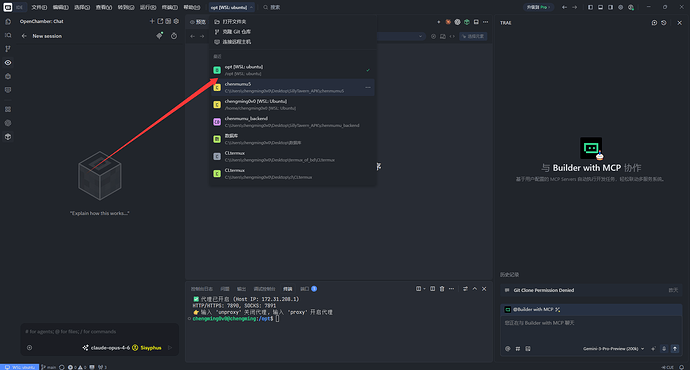Click main branch in status bar
Screen dimensions: 690x370
click(x=49, y=367)
